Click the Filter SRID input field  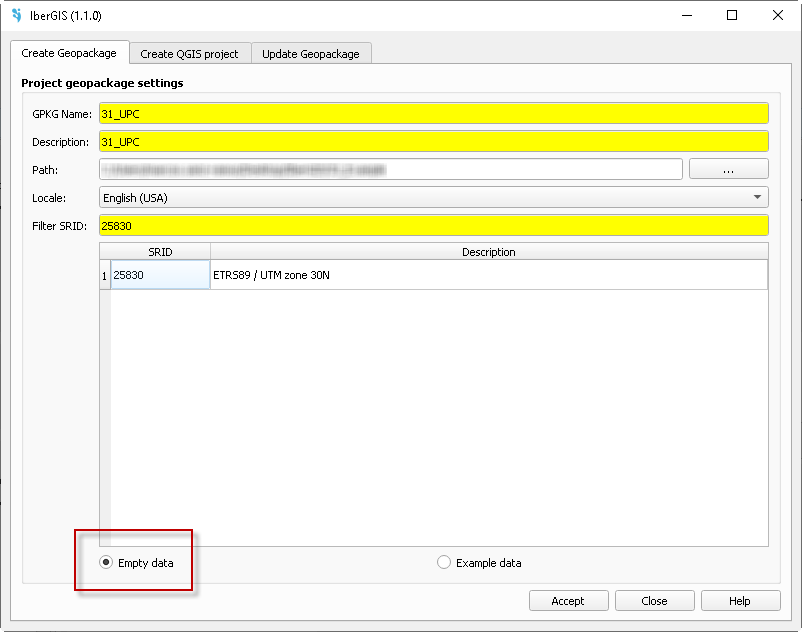click(x=433, y=226)
